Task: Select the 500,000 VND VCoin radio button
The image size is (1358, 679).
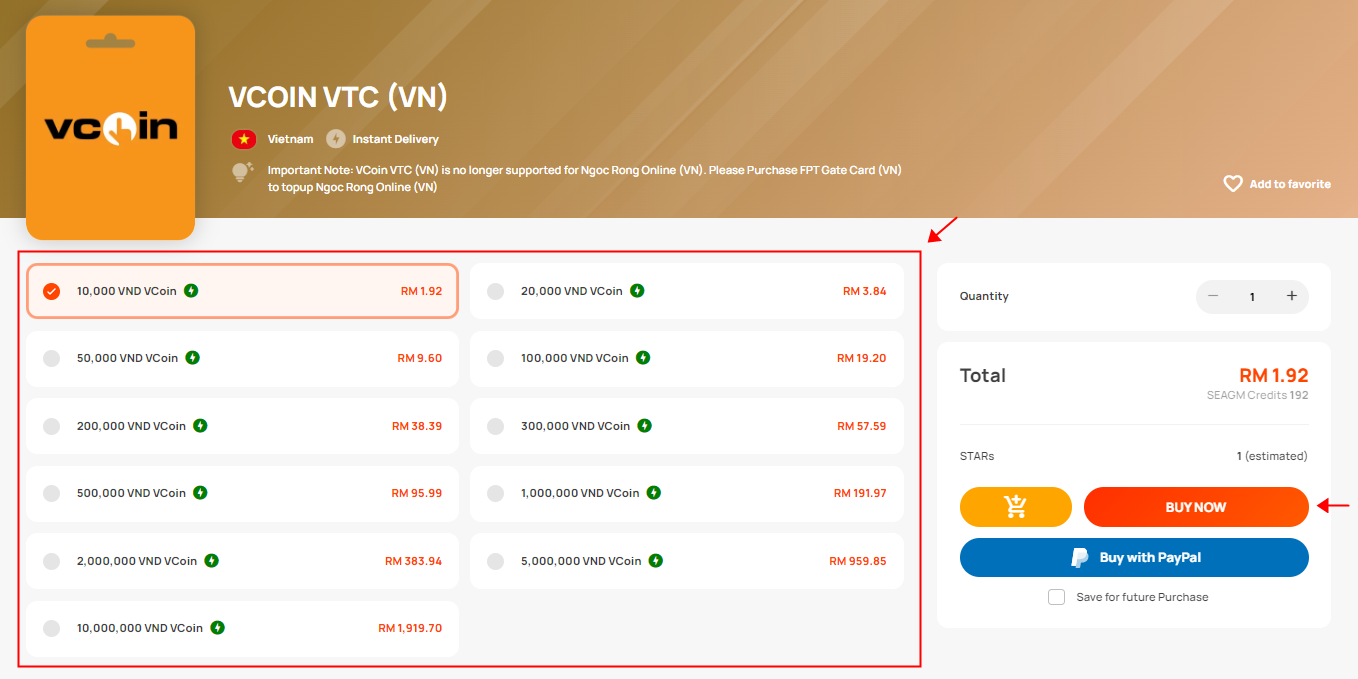Action: point(52,493)
